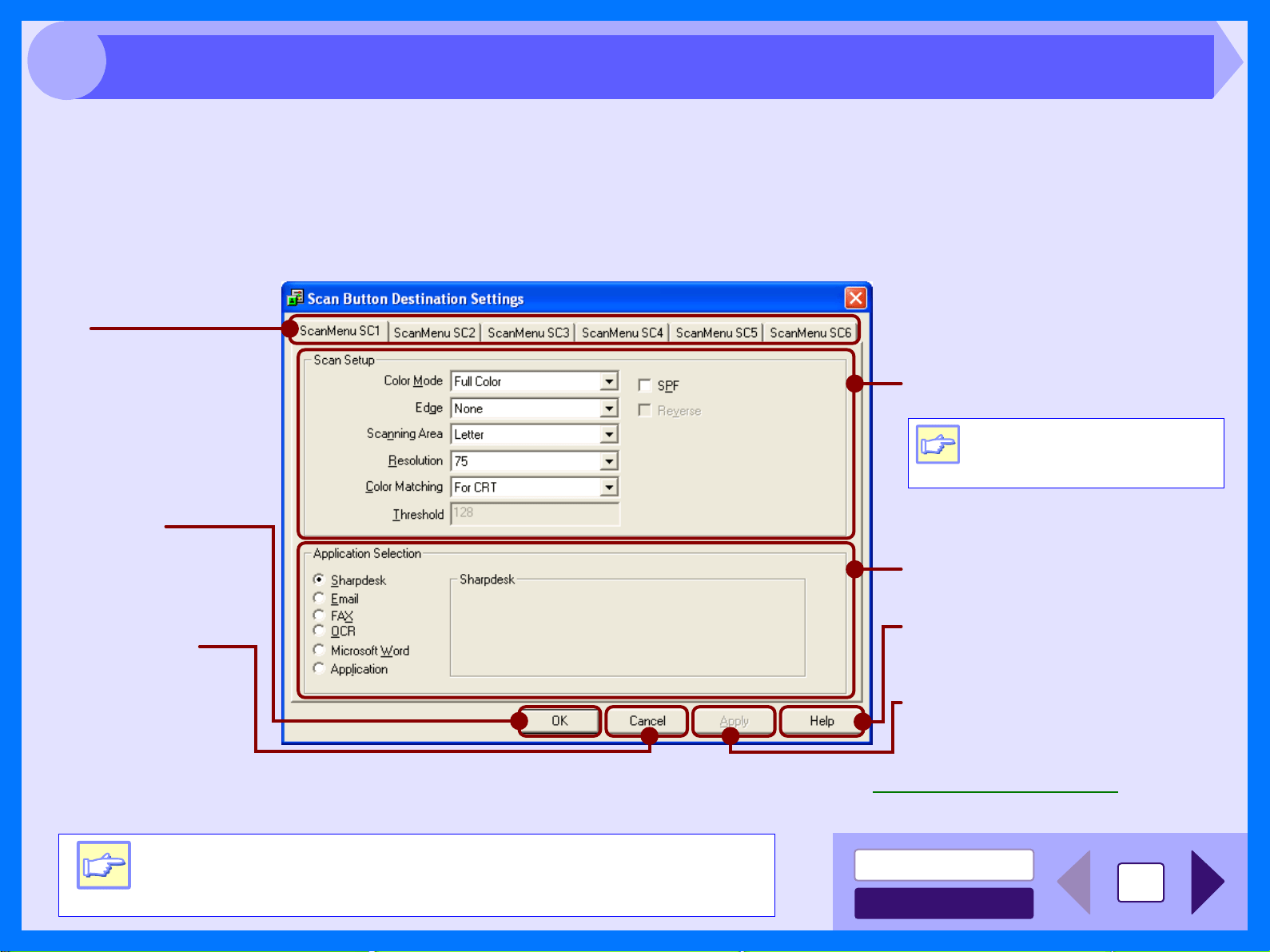Switch to the ScanMenu SC1 tab
This screenshot has width=1270, height=952.
[340, 331]
